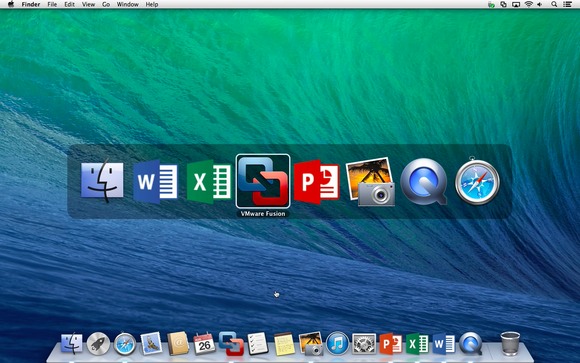580x363 pixels.
Task: Open Reminders checklist icon in the Dock
Action: pyautogui.click(x=257, y=343)
